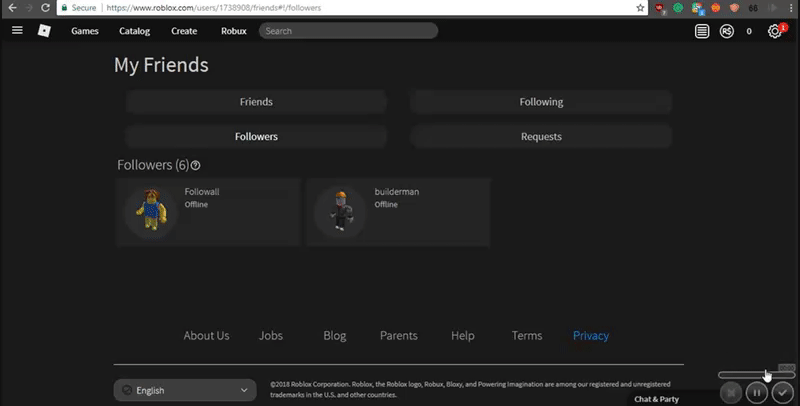This screenshot has height=406, width=800.
Task: Switch to the Friends tab
Action: click(x=256, y=102)
